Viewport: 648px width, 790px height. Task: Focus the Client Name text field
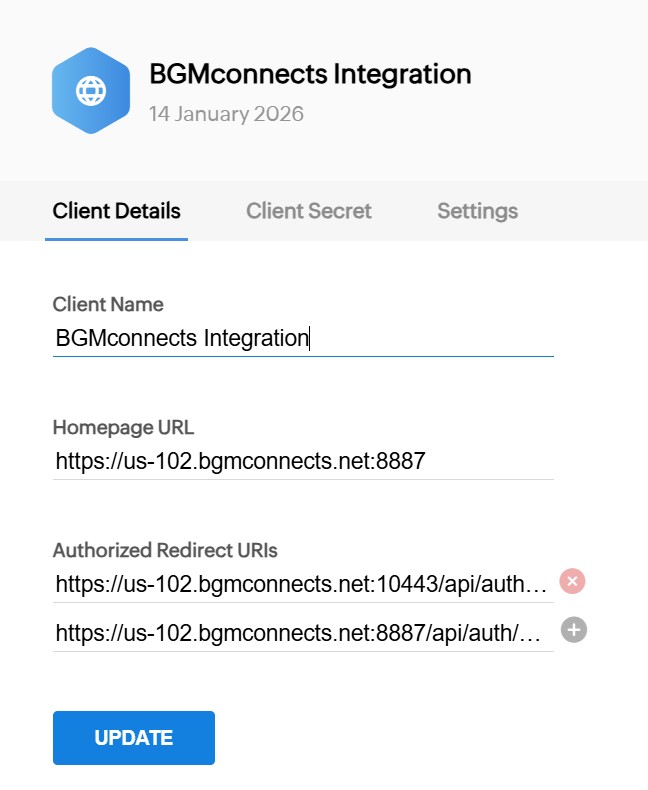[x=302, y=338]
